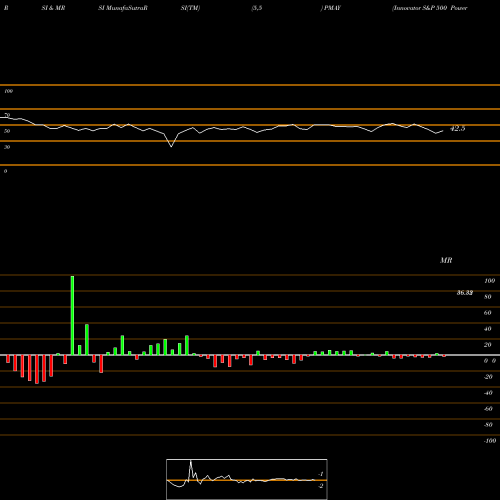The width and height of the screenshot is (500, 500).
Task: Click the MR axis label 100
Action: point(489,281)
